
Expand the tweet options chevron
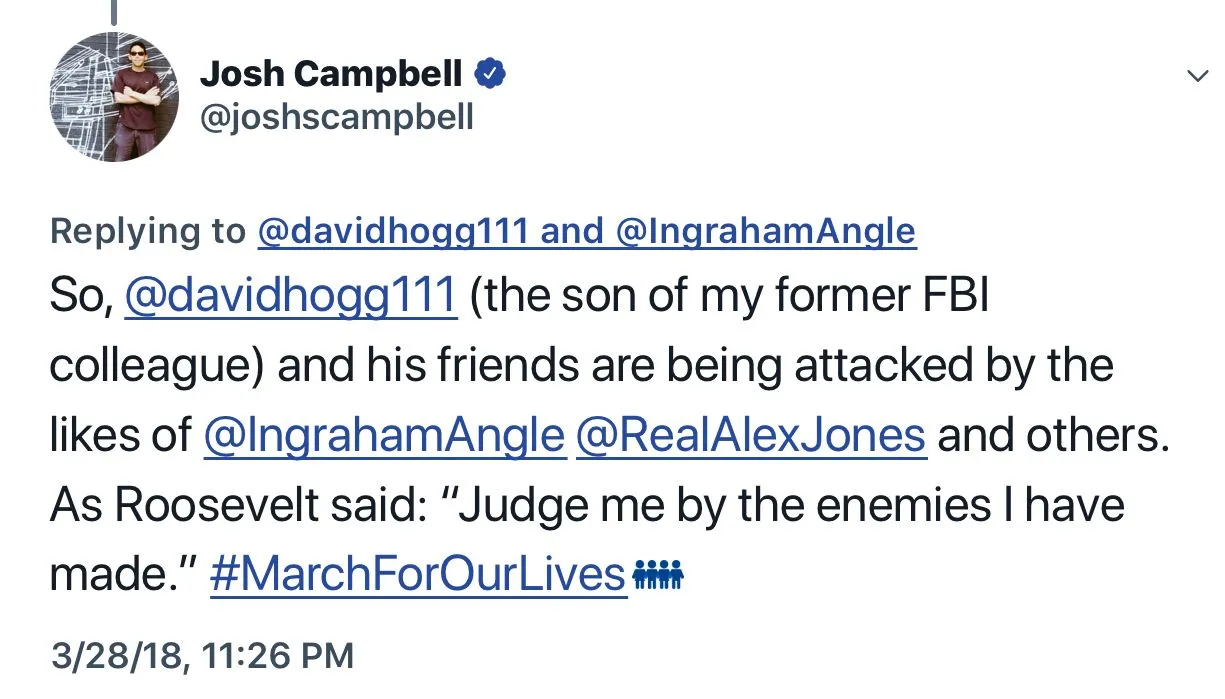click(1196, 76)
